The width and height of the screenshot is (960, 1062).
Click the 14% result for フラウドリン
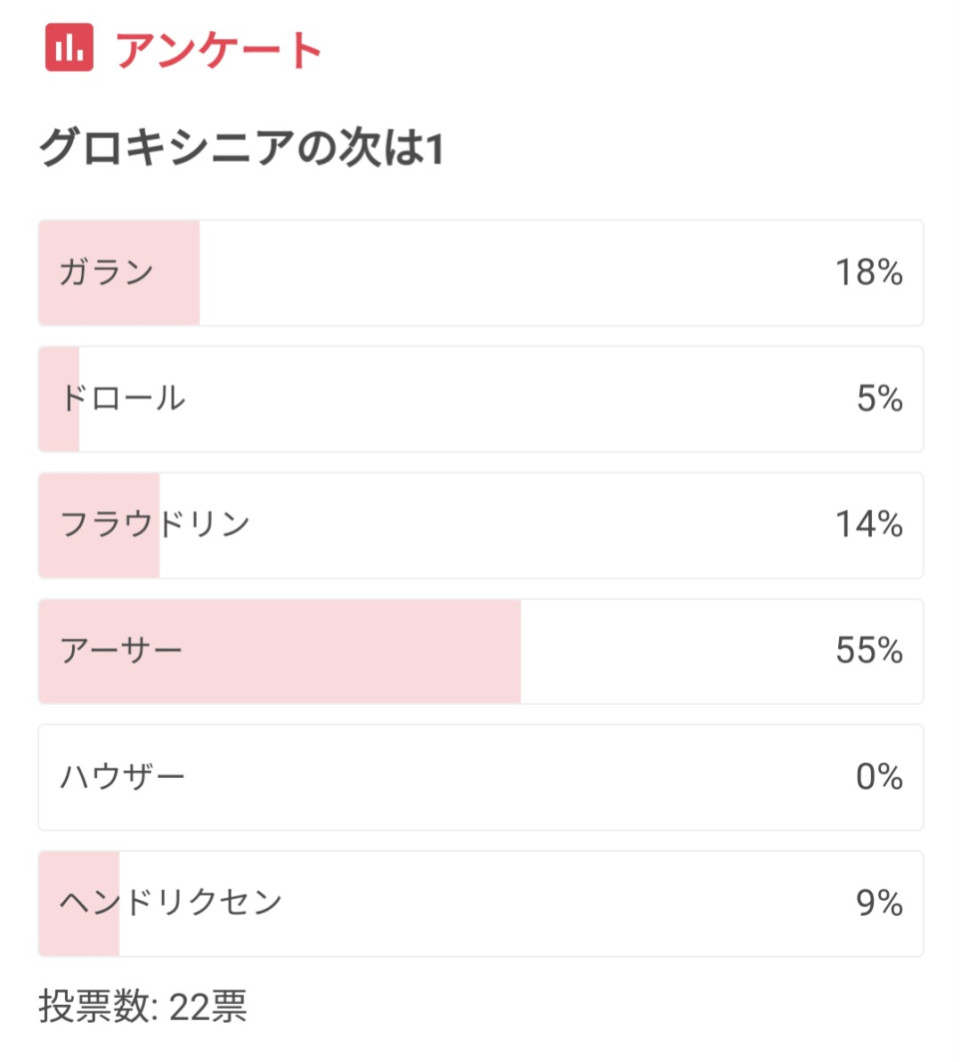coord(869,524)
